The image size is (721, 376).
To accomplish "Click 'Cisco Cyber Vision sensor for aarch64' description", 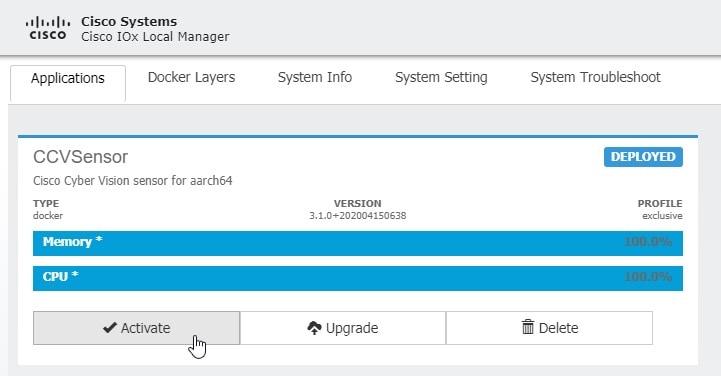I will 132,181.
